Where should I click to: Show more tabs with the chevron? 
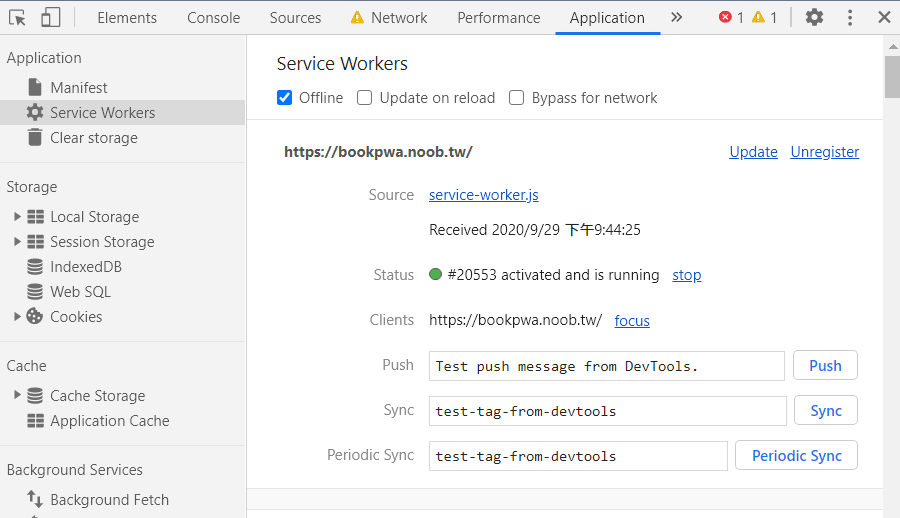[677, 17]
